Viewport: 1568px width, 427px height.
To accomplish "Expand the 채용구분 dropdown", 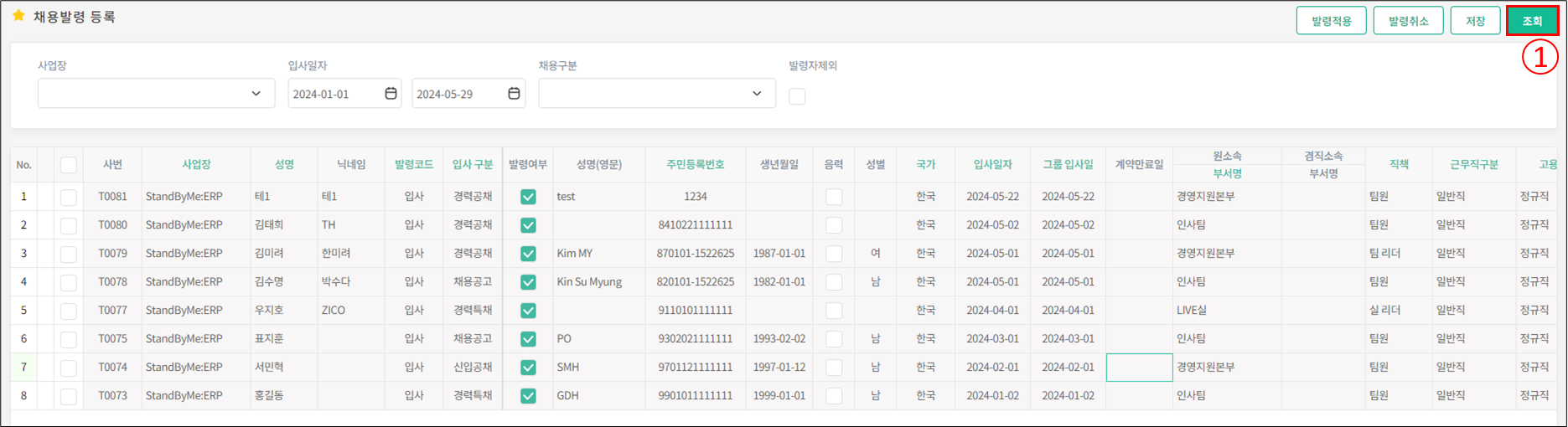I will [656, 94].
